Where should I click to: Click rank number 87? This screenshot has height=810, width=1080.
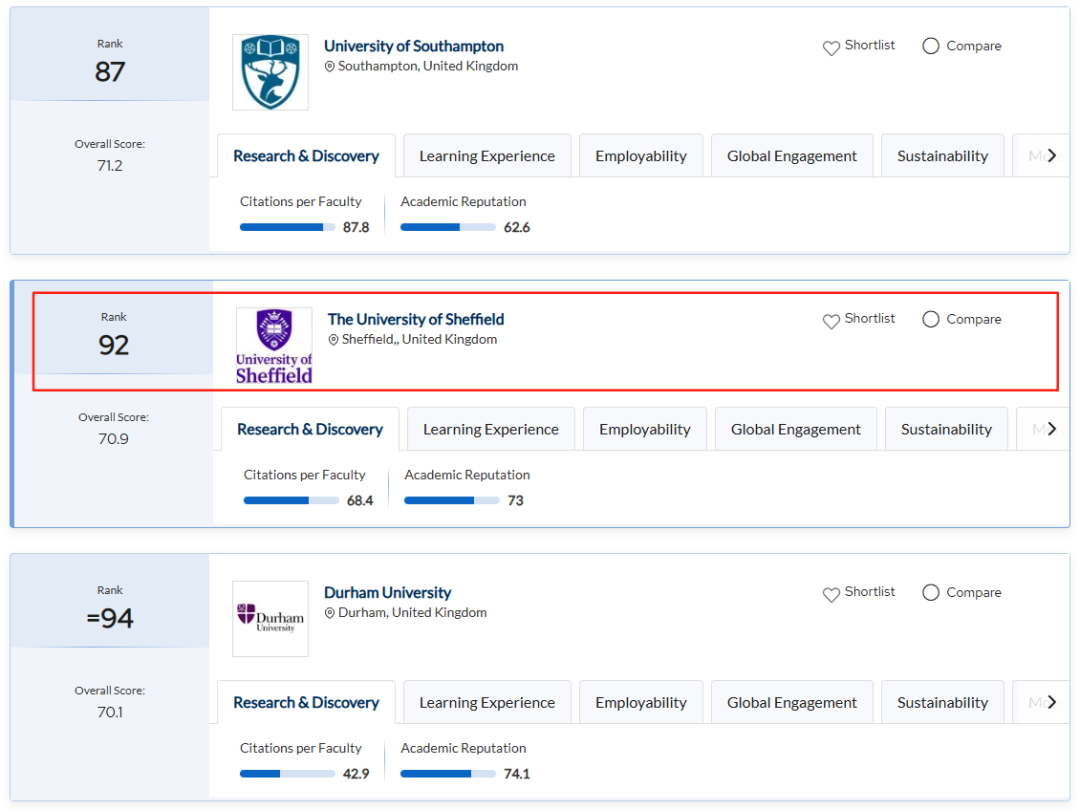click(x=110, y=72)
